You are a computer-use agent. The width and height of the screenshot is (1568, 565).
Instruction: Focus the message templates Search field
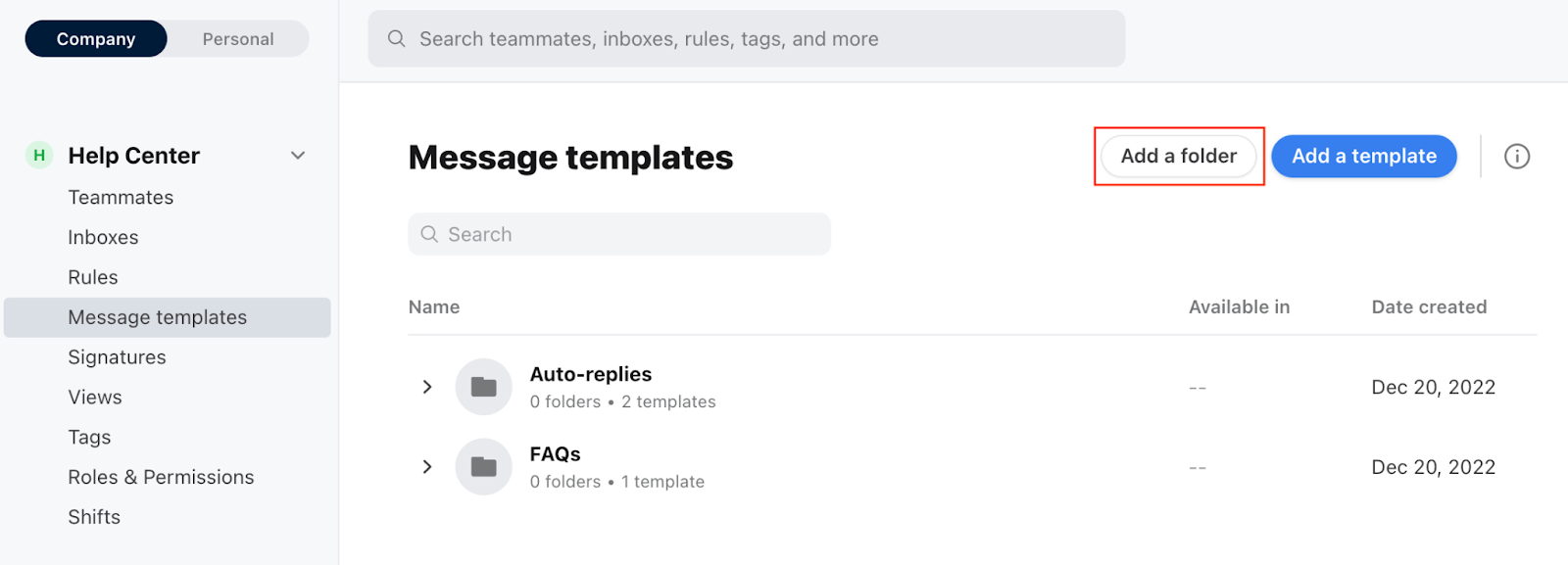click(x=632, y=234)
